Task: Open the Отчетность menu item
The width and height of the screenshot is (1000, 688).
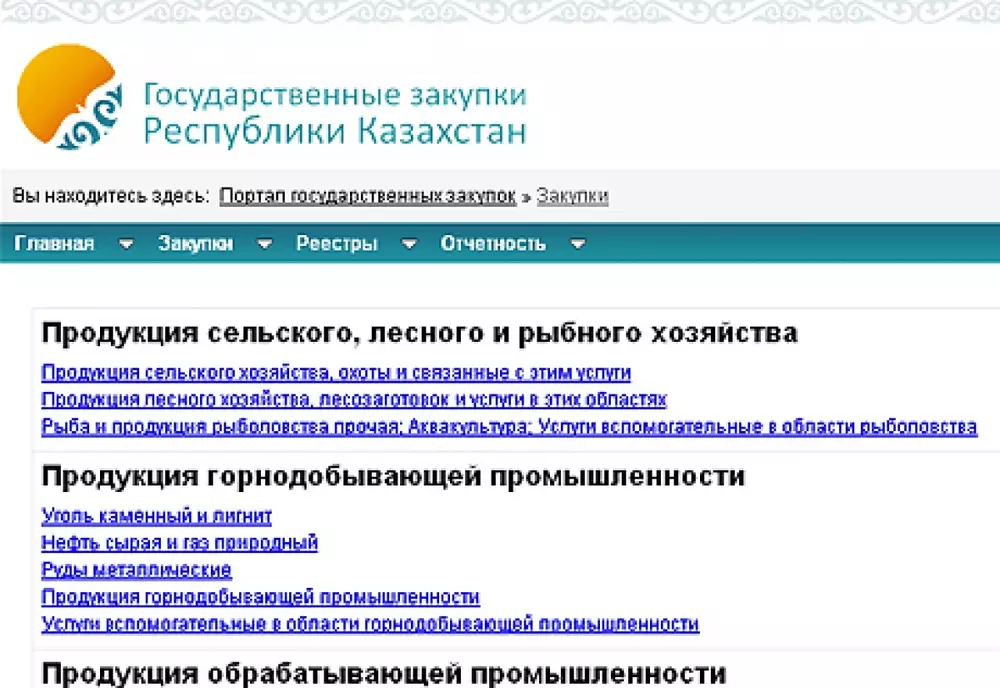Action: (x=493, y=244)
